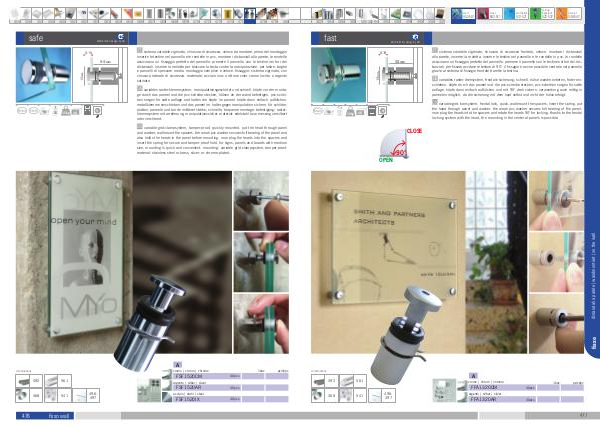600x426 pixels.
Task: Open the green category tab at top
Action: click(542, 14)
